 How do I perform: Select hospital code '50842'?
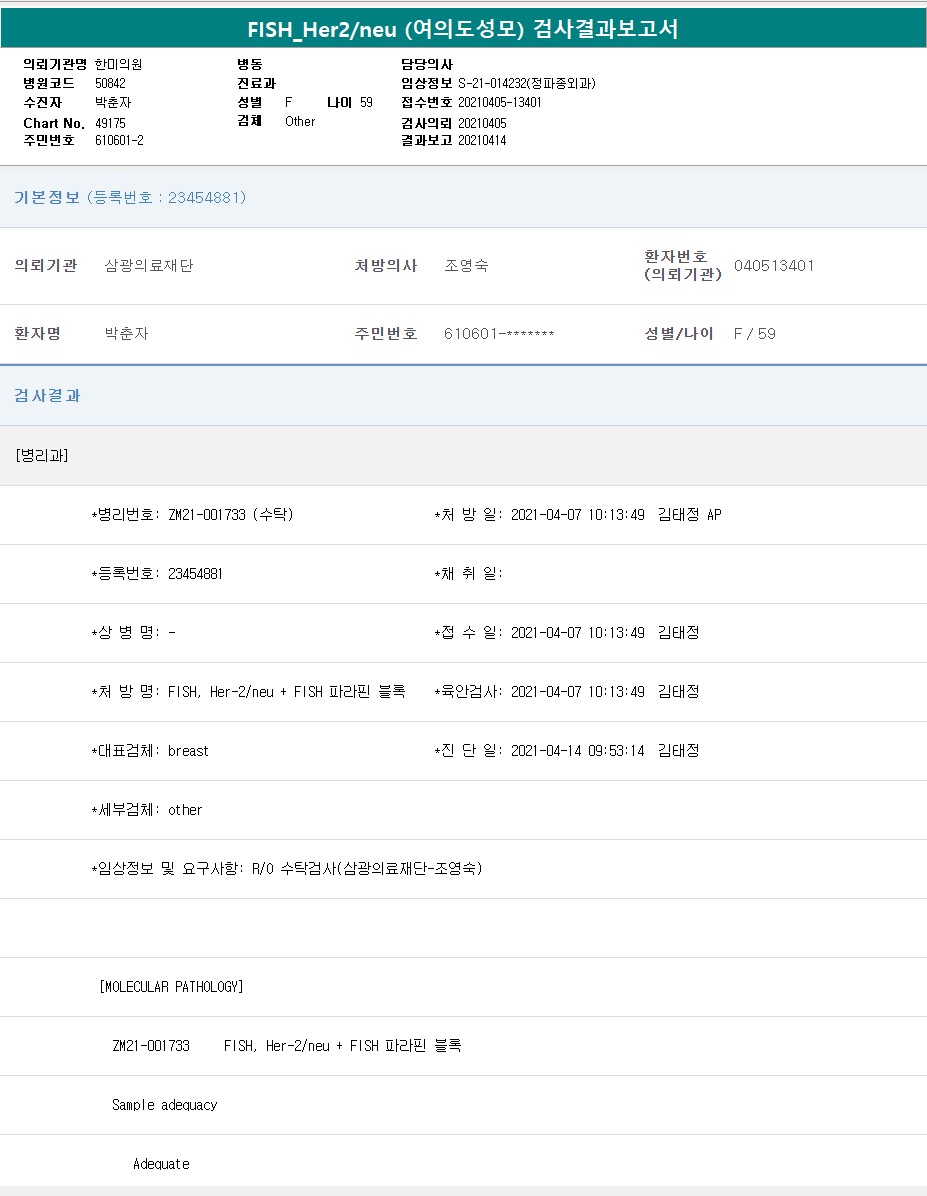(x=111, y=83)
